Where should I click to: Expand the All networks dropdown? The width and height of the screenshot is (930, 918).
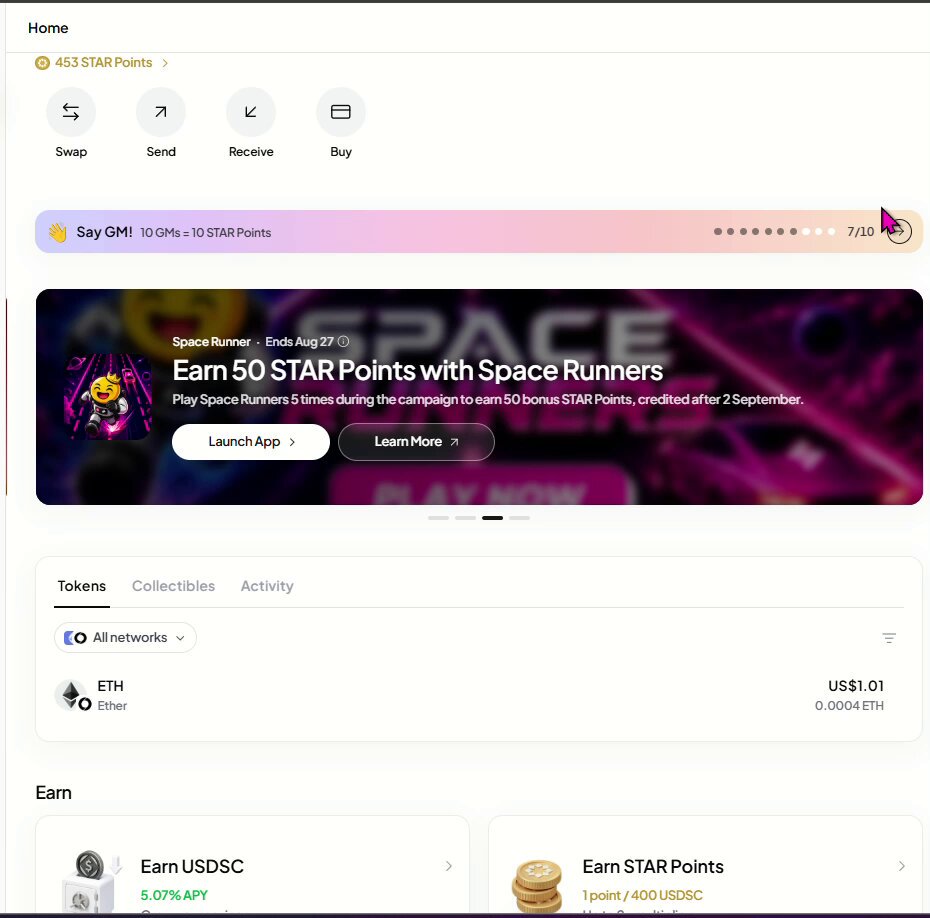click(125, 638)
